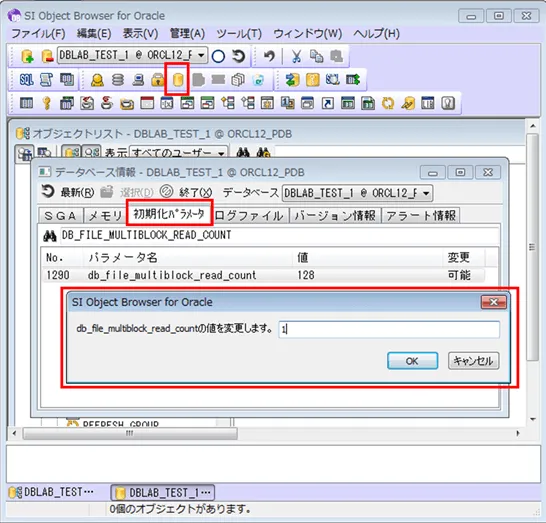Click the scissors cut icon

(296, 56)
